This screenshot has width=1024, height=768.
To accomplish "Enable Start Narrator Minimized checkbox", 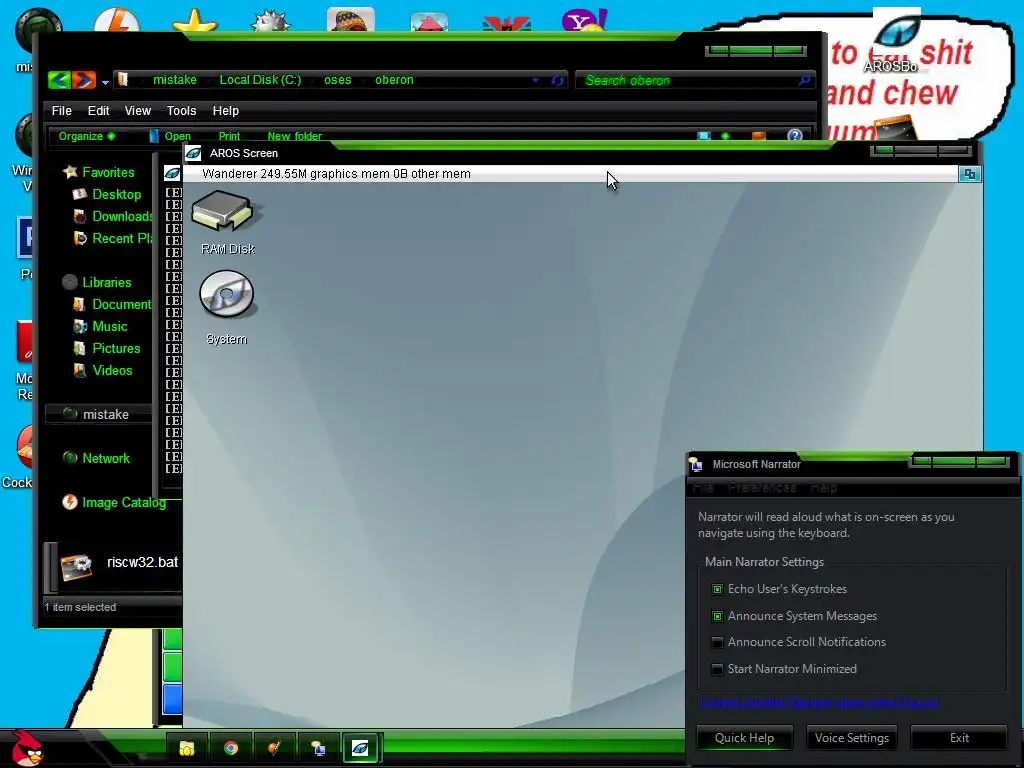I will (717, 669).
